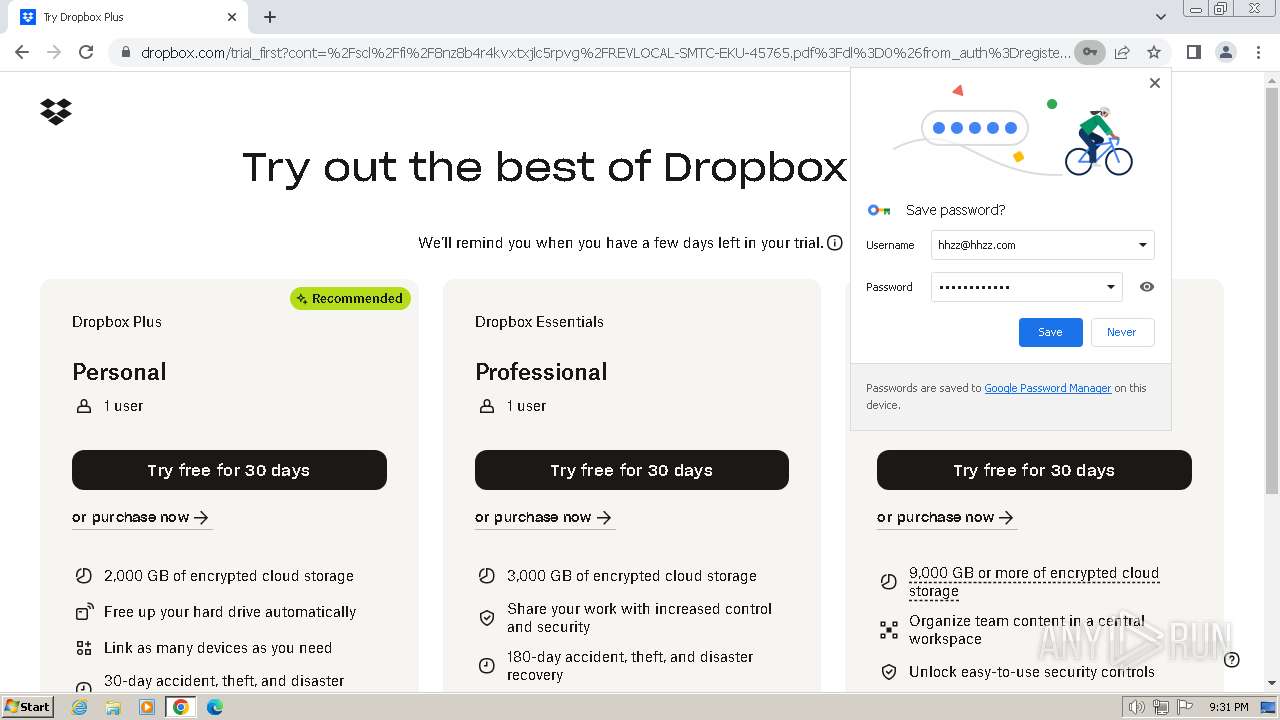Open Google Password Manager link
The image size is (1280, 720).
(1047, 388)
